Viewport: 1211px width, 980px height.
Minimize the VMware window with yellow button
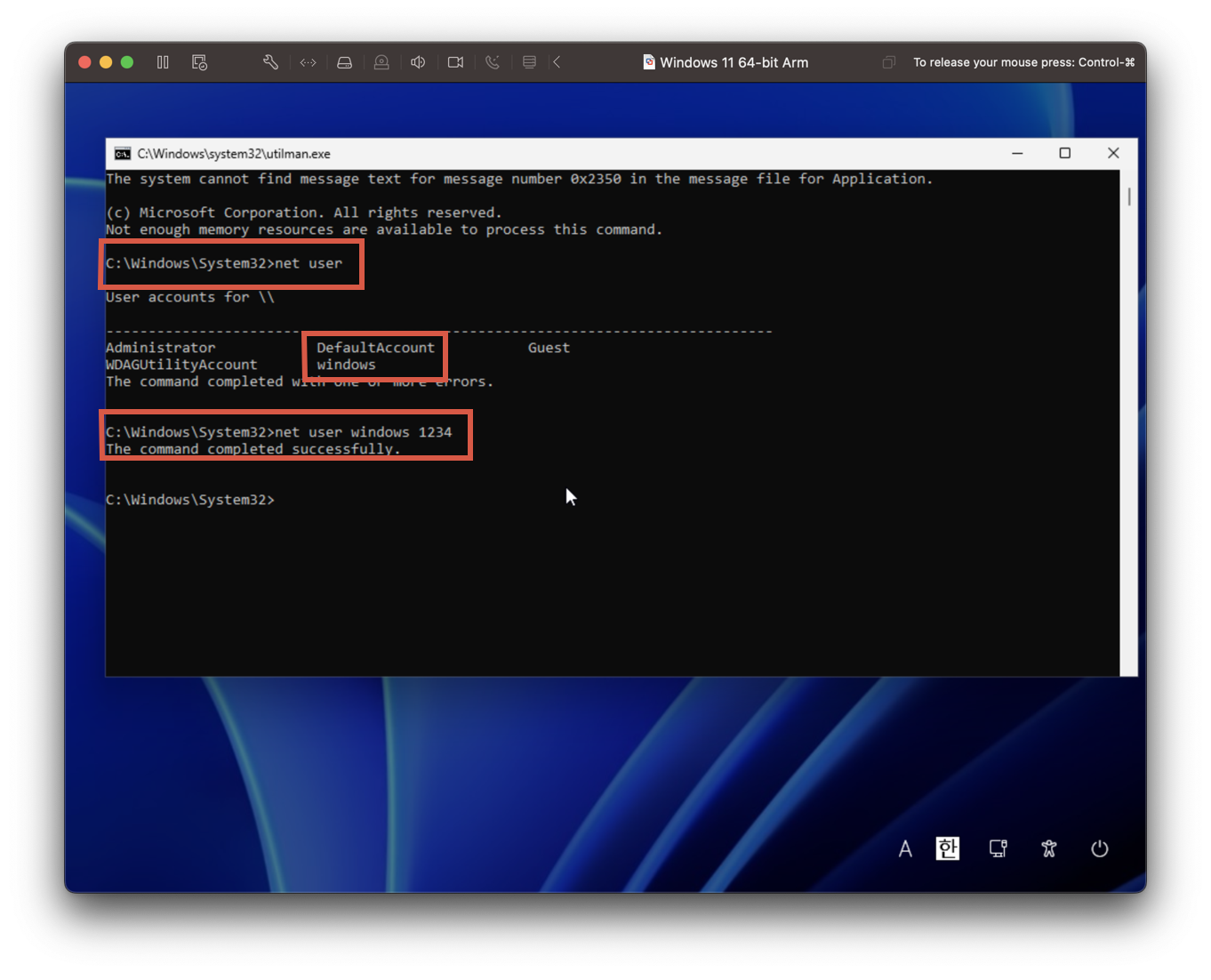coord(106,62)
